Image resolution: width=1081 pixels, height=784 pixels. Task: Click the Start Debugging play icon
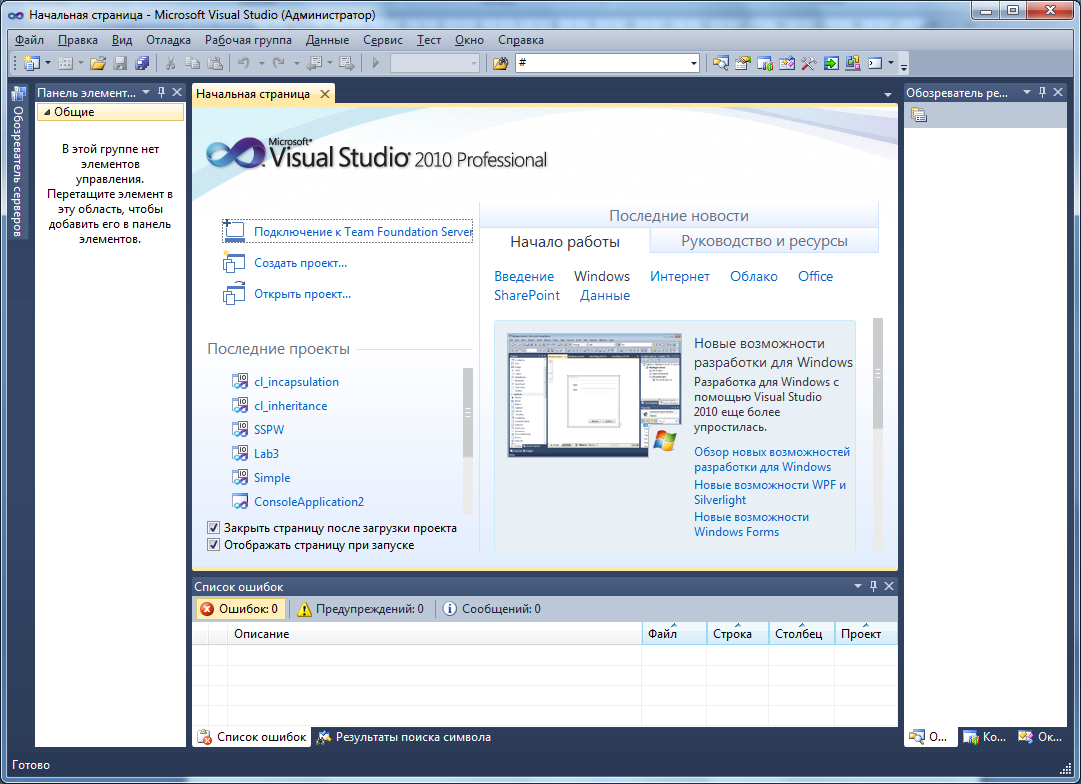pyautogui.click(x=376, y=63)
